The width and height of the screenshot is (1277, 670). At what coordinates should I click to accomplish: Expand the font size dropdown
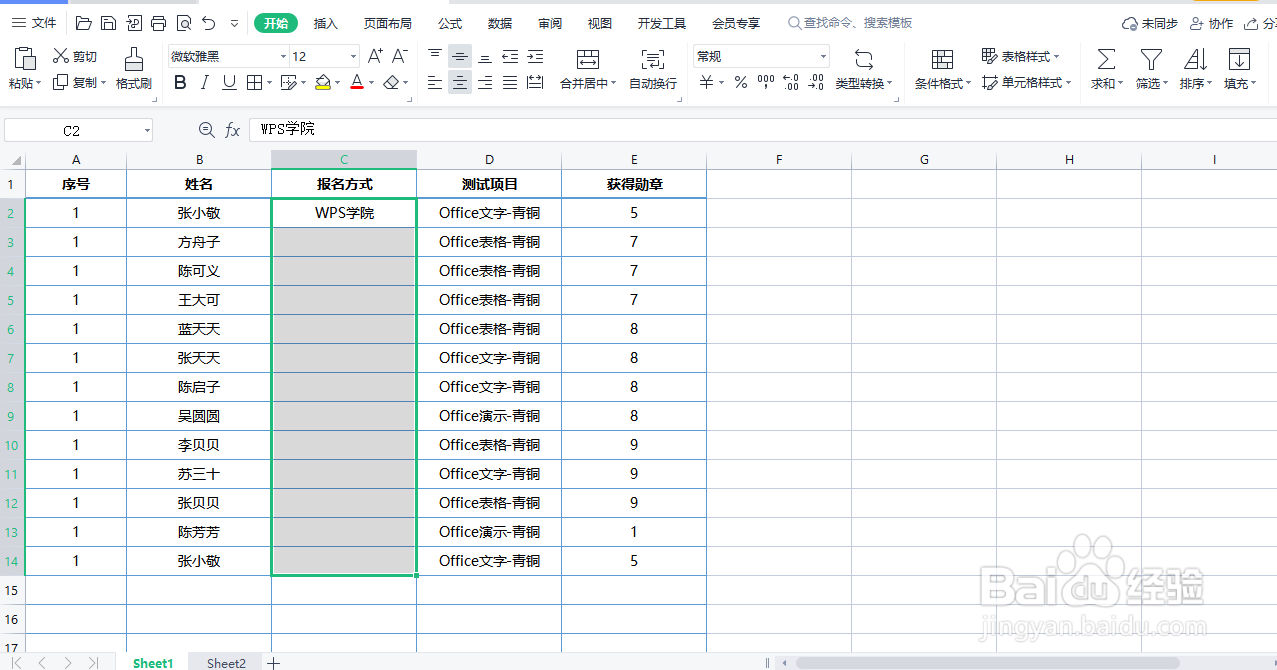pos(352,56)
